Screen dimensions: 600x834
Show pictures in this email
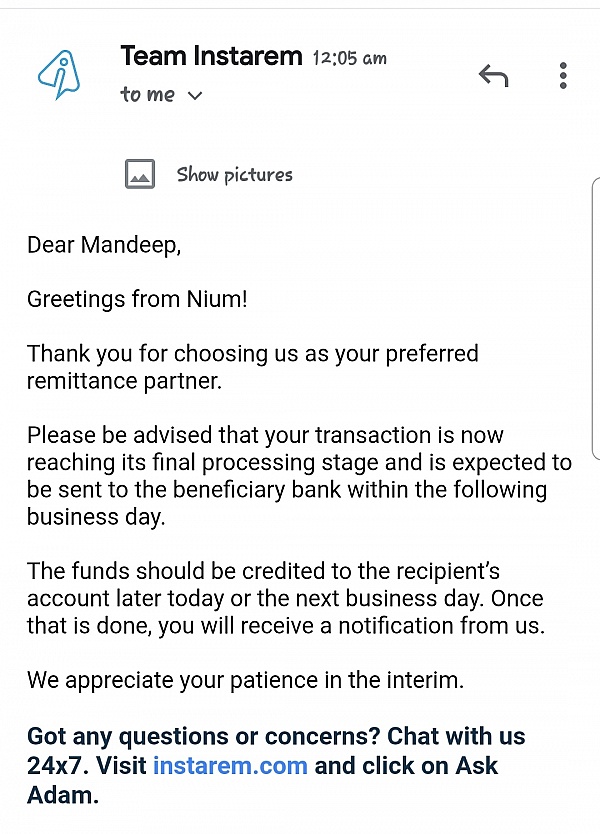235,174
